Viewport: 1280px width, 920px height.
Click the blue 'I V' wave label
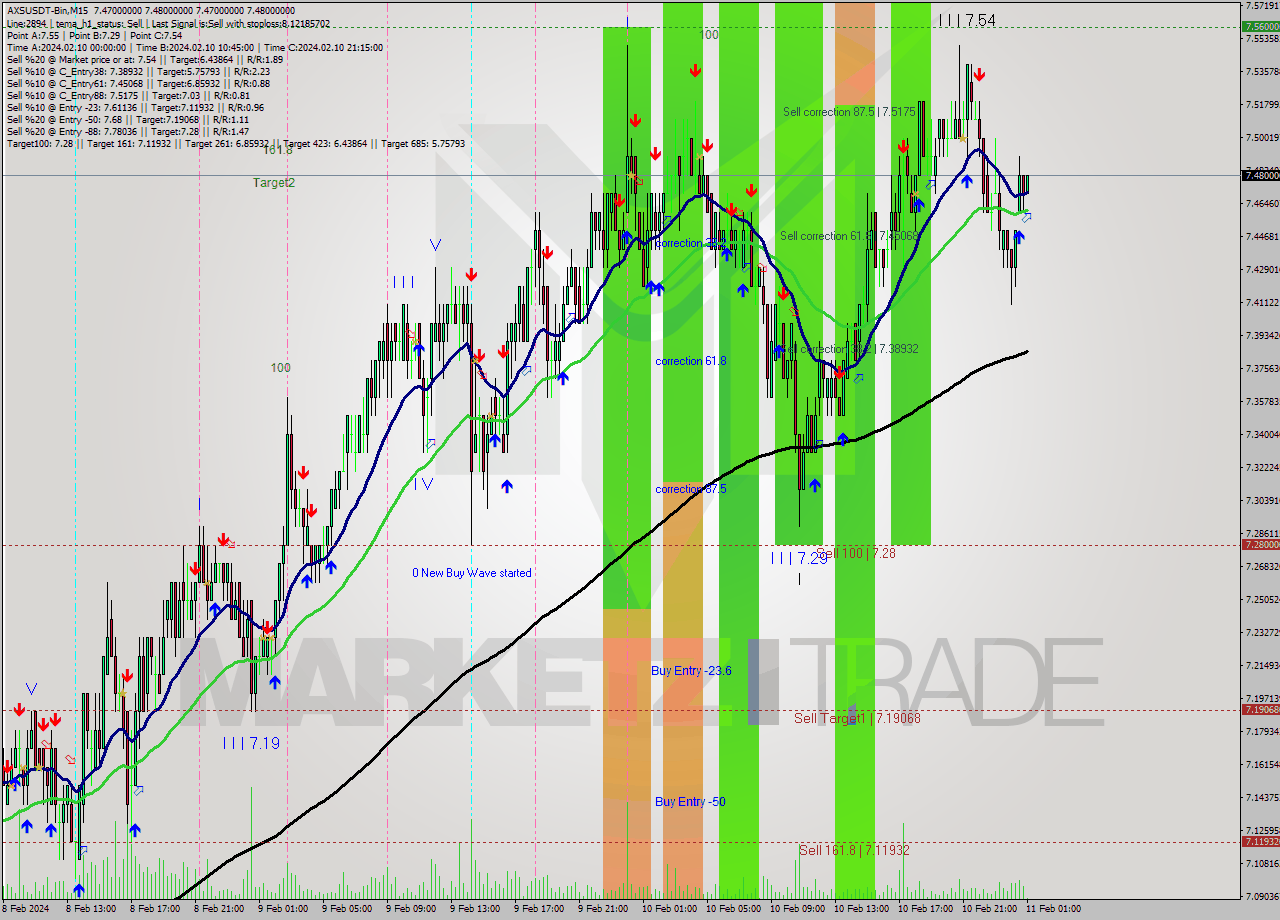coord(424,483)
